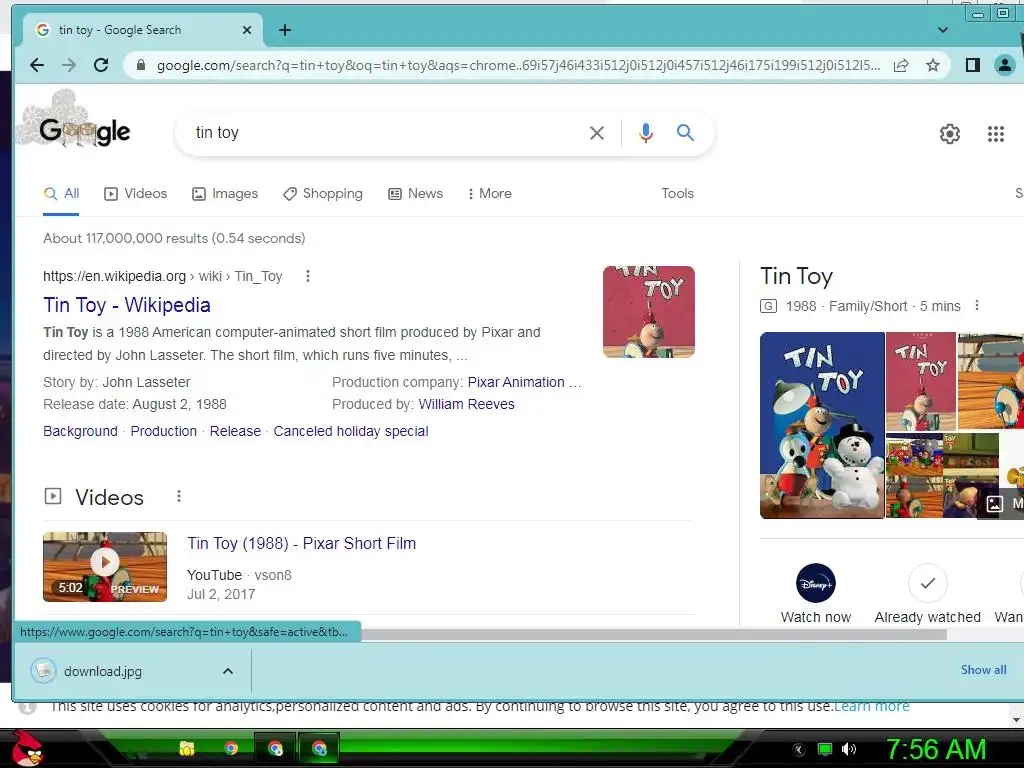Click the Tin Toy knowledge panel title
The image size is (1024, 768).
pos(796,276)
